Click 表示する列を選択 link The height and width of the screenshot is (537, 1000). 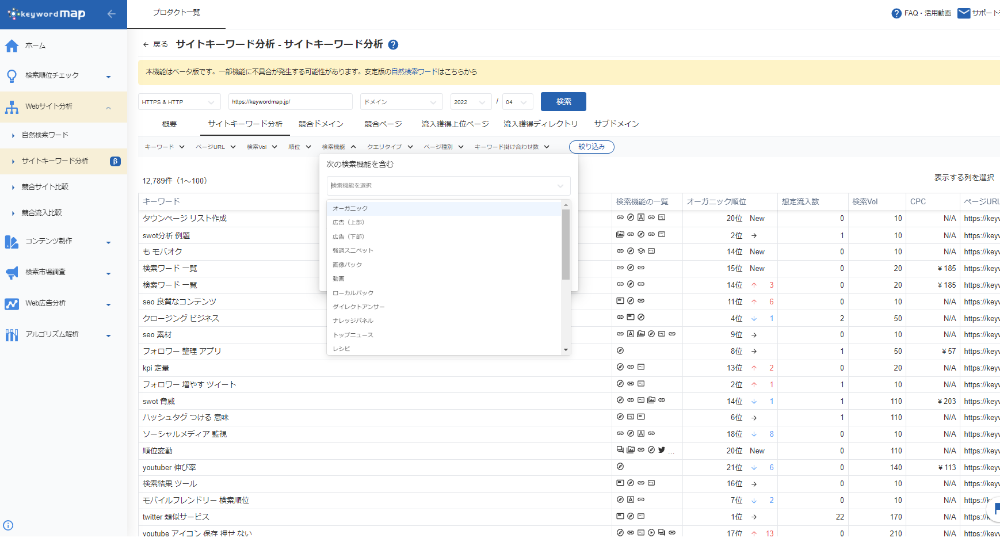(964, 178)
